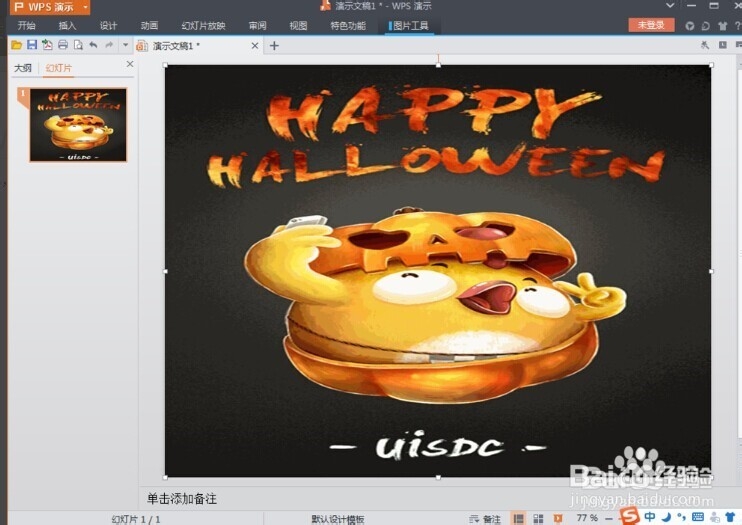The height and width of the screenshot is (525, 742).
Task: Click the notes field 单击添加备注
Action: point(182,498)
